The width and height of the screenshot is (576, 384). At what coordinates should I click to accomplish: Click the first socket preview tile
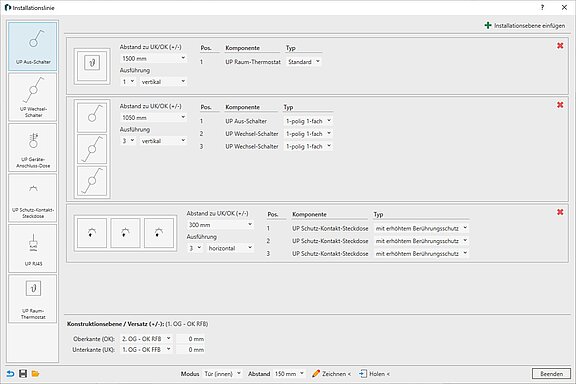[x=92, y=233]
